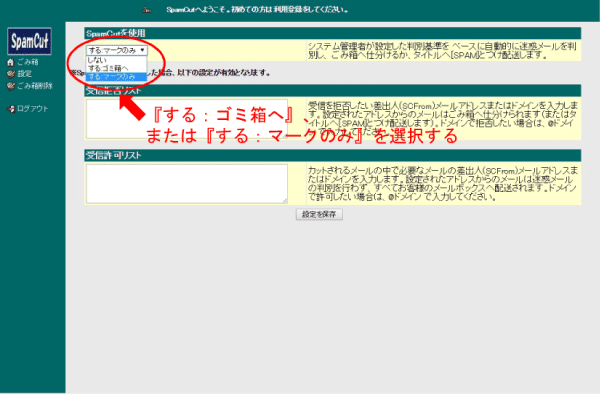Click the resize grip of 受信許可リスト box
Screen dimensions: 600x394
click(x=285, y=201)
